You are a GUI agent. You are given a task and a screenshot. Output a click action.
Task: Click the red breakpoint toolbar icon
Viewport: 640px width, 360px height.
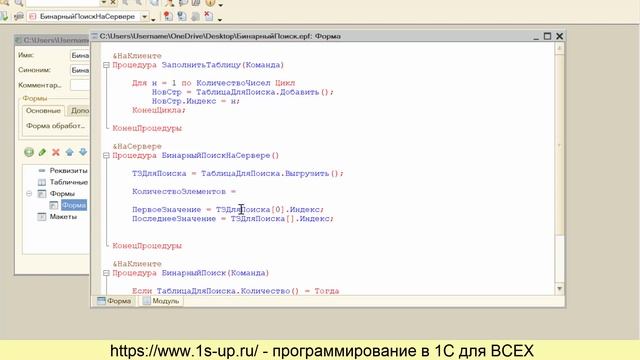[168, 16]
